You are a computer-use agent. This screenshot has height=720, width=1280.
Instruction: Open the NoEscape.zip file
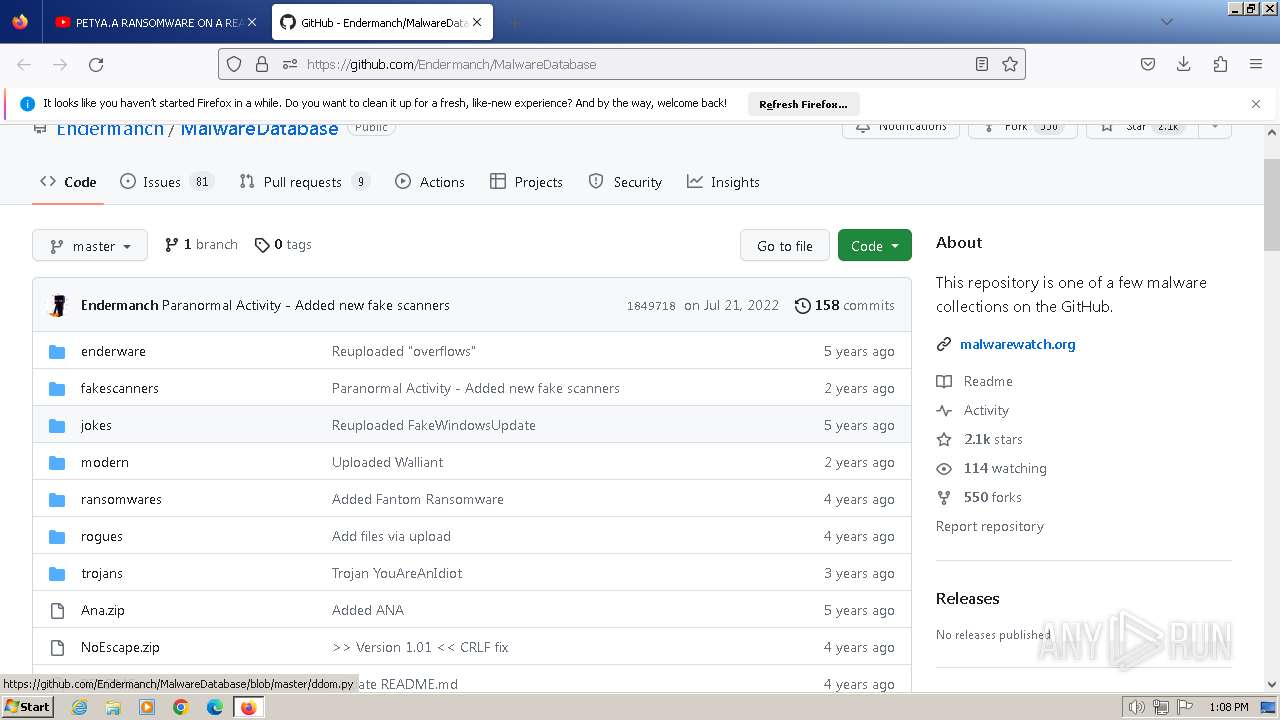point(120,647)
